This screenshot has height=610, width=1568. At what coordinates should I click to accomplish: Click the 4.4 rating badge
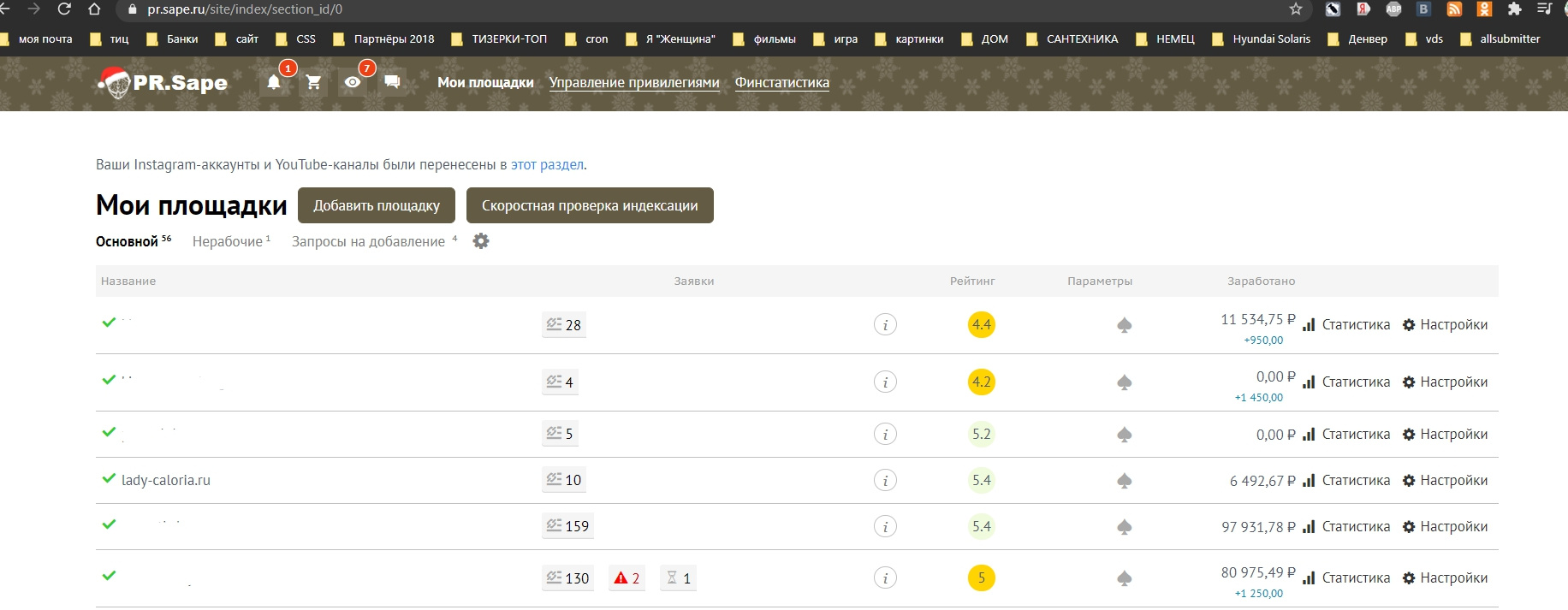(x=981, y=325)
